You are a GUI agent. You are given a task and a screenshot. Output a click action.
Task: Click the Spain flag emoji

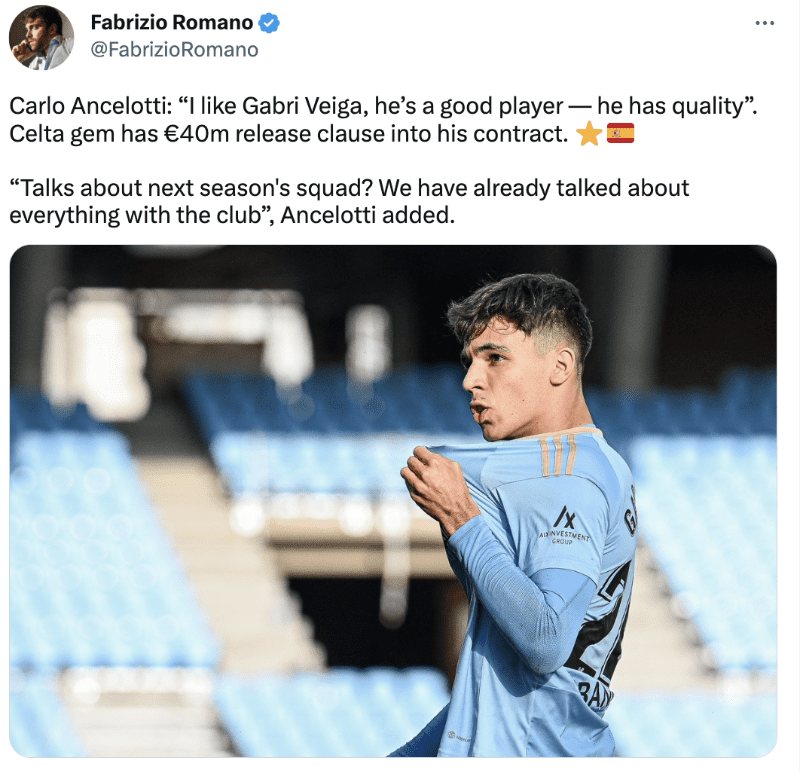point(620,133)
